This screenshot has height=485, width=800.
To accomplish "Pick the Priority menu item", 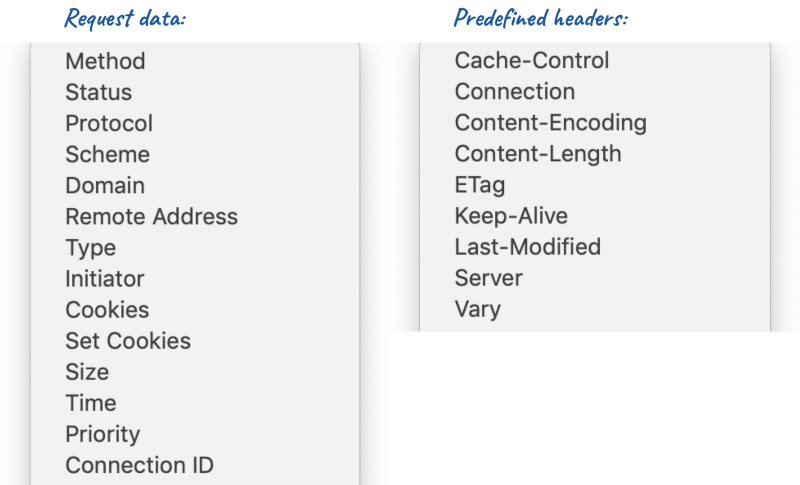I will tap(195, 435).
